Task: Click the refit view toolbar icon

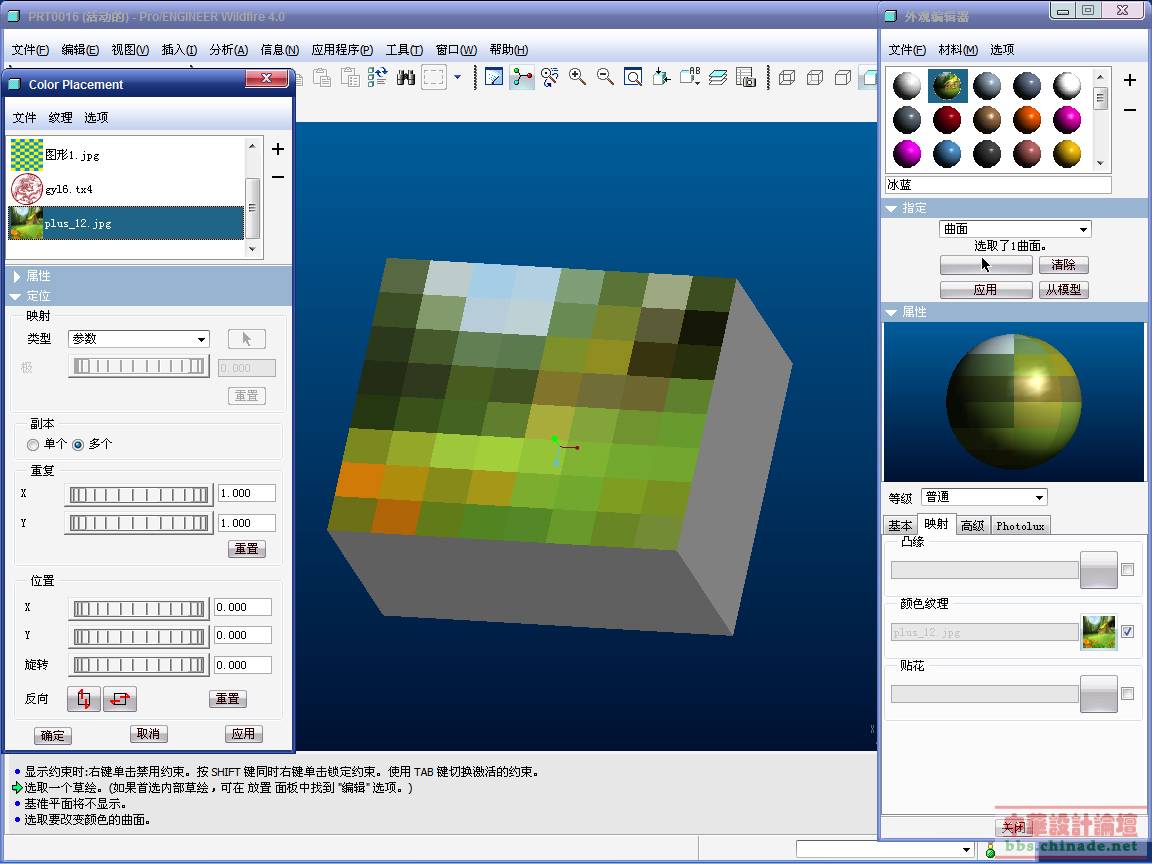Action: (x=633, y=77)
